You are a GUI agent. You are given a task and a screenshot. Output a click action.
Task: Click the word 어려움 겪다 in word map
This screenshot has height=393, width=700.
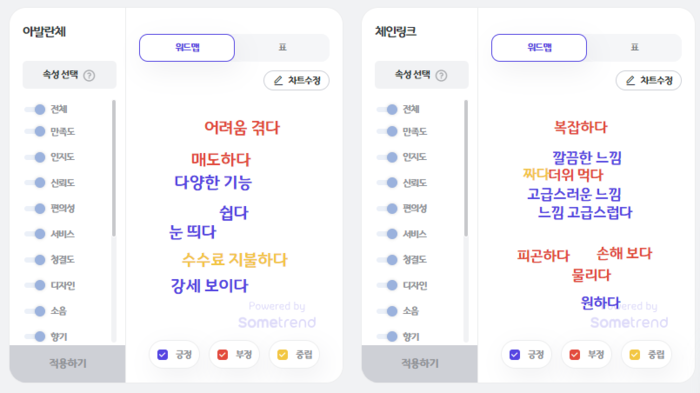click(x=242, y=128)
